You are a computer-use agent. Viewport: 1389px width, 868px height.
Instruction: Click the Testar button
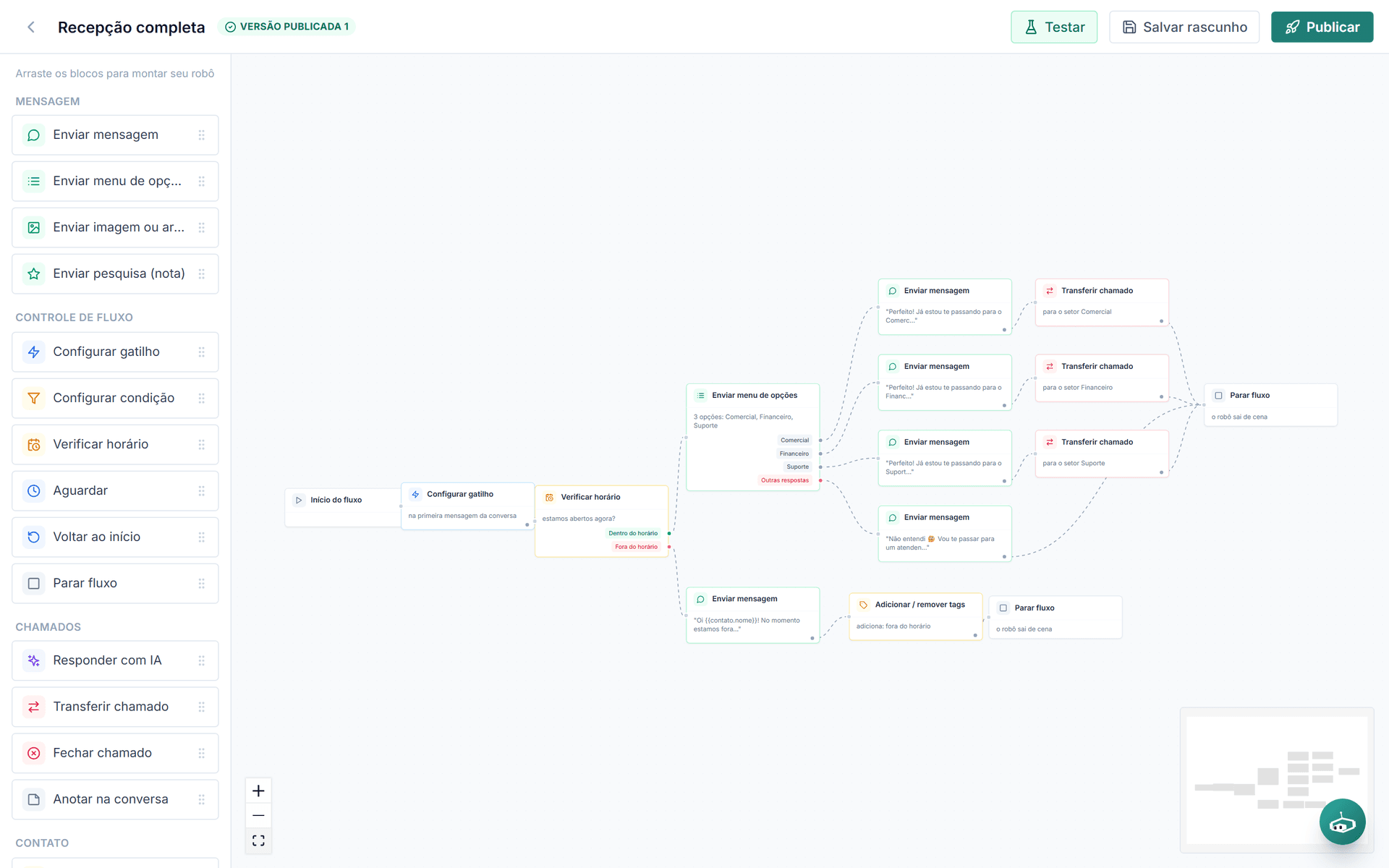coord(1054,27)
